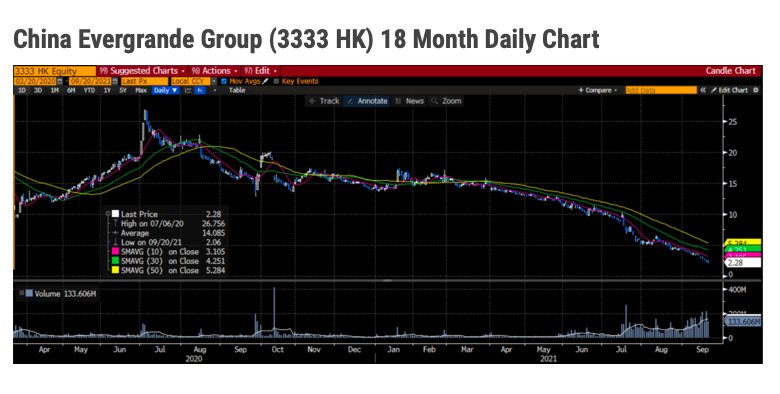
Task: Open start date calendar picker icon
Action: pyautogui.click(x=60, y=81)
